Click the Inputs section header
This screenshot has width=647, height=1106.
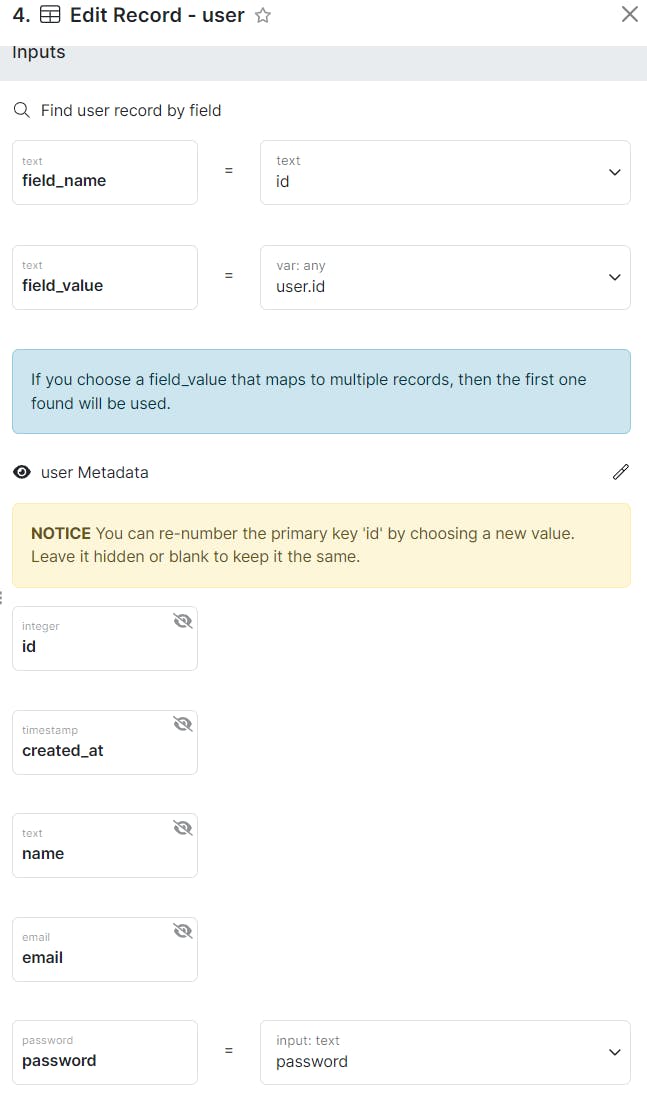click(39, 53)
